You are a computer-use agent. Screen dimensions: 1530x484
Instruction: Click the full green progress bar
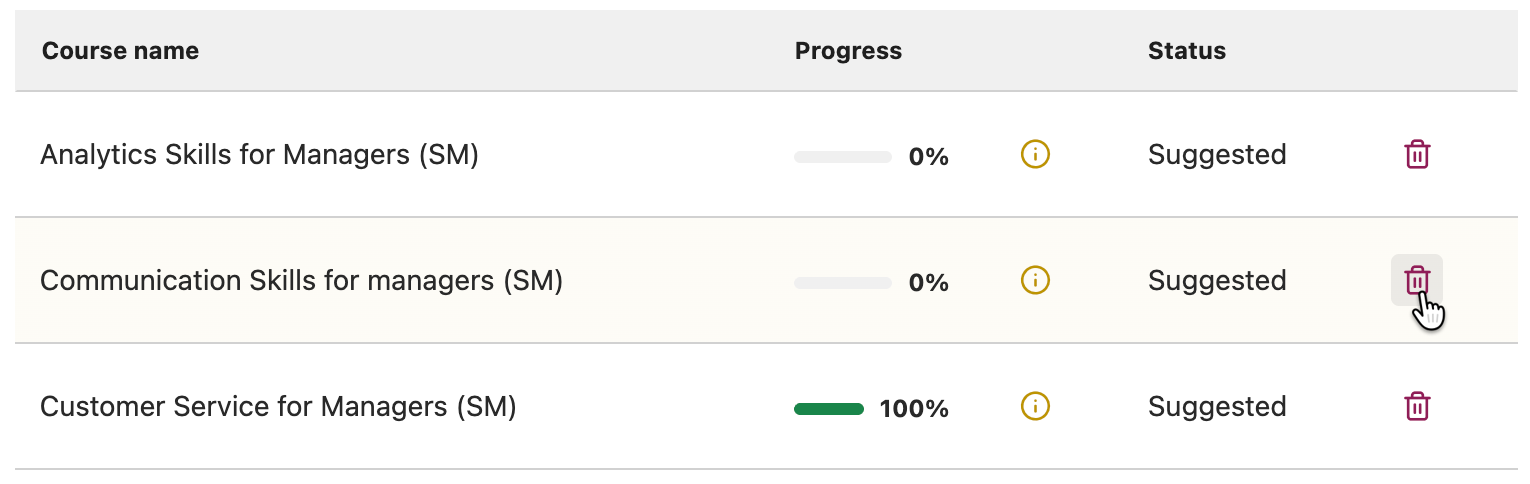(829, 409)
